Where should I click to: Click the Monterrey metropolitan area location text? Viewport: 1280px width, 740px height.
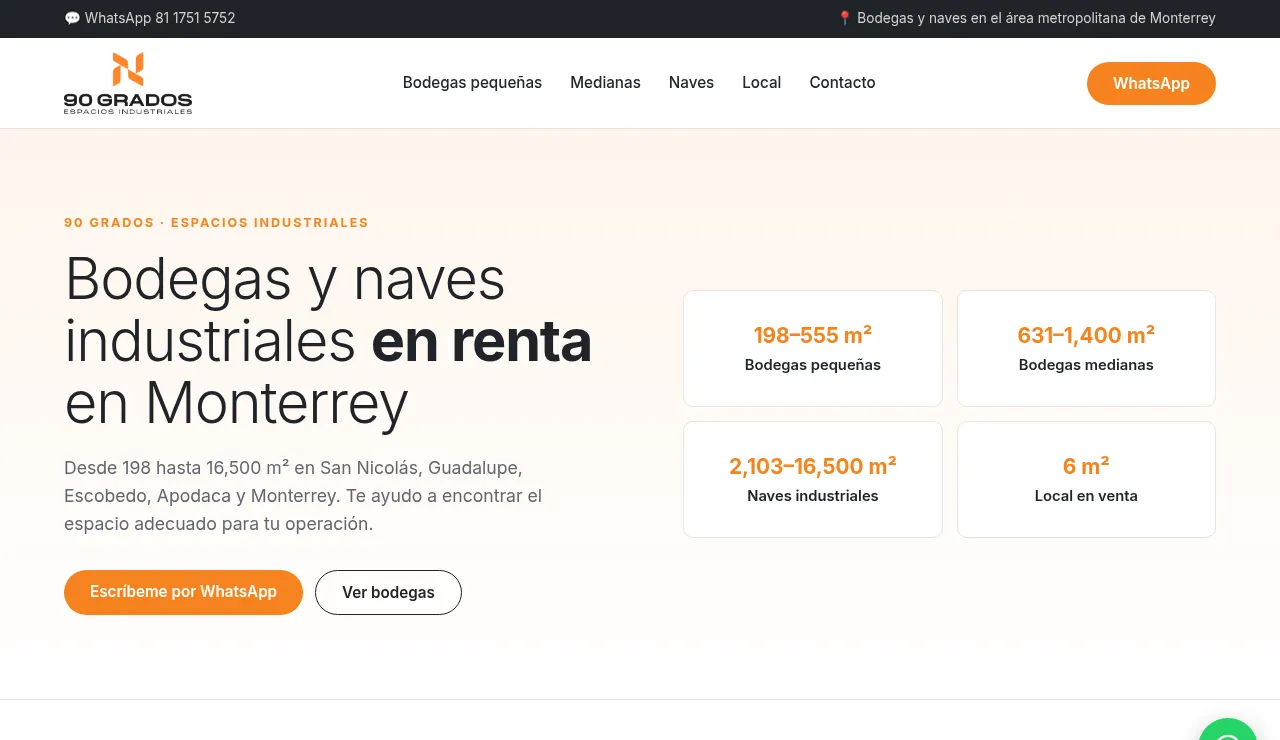tap(1026, 18)
